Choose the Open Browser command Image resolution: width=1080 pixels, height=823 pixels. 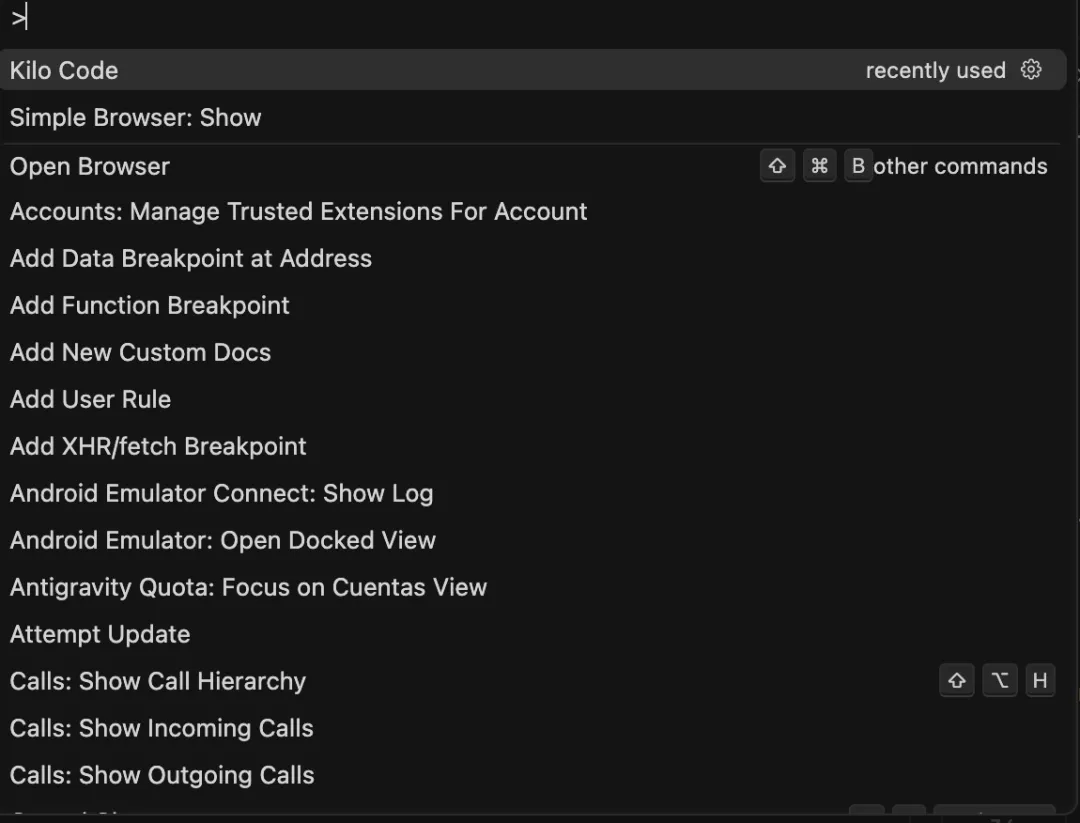pos(90,167)
